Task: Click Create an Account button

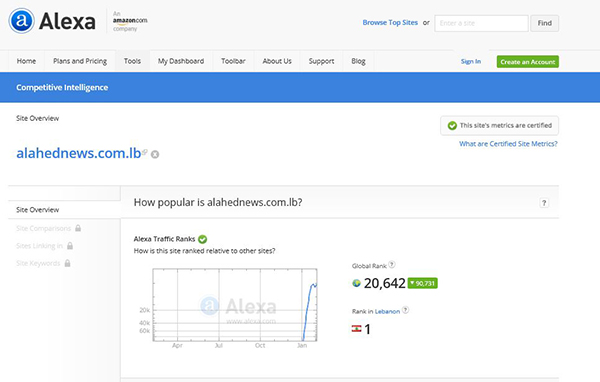Action: point(528,62)
